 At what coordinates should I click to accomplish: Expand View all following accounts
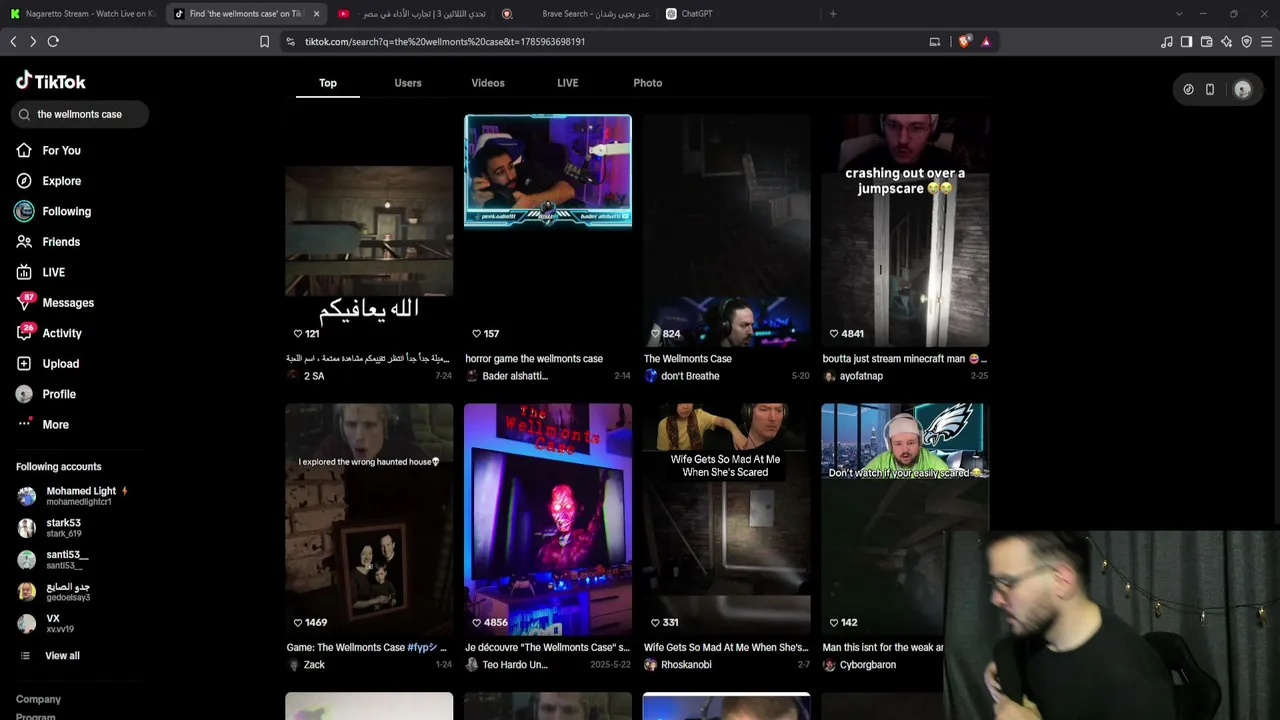pyautogui.click(x=51, y=656)
